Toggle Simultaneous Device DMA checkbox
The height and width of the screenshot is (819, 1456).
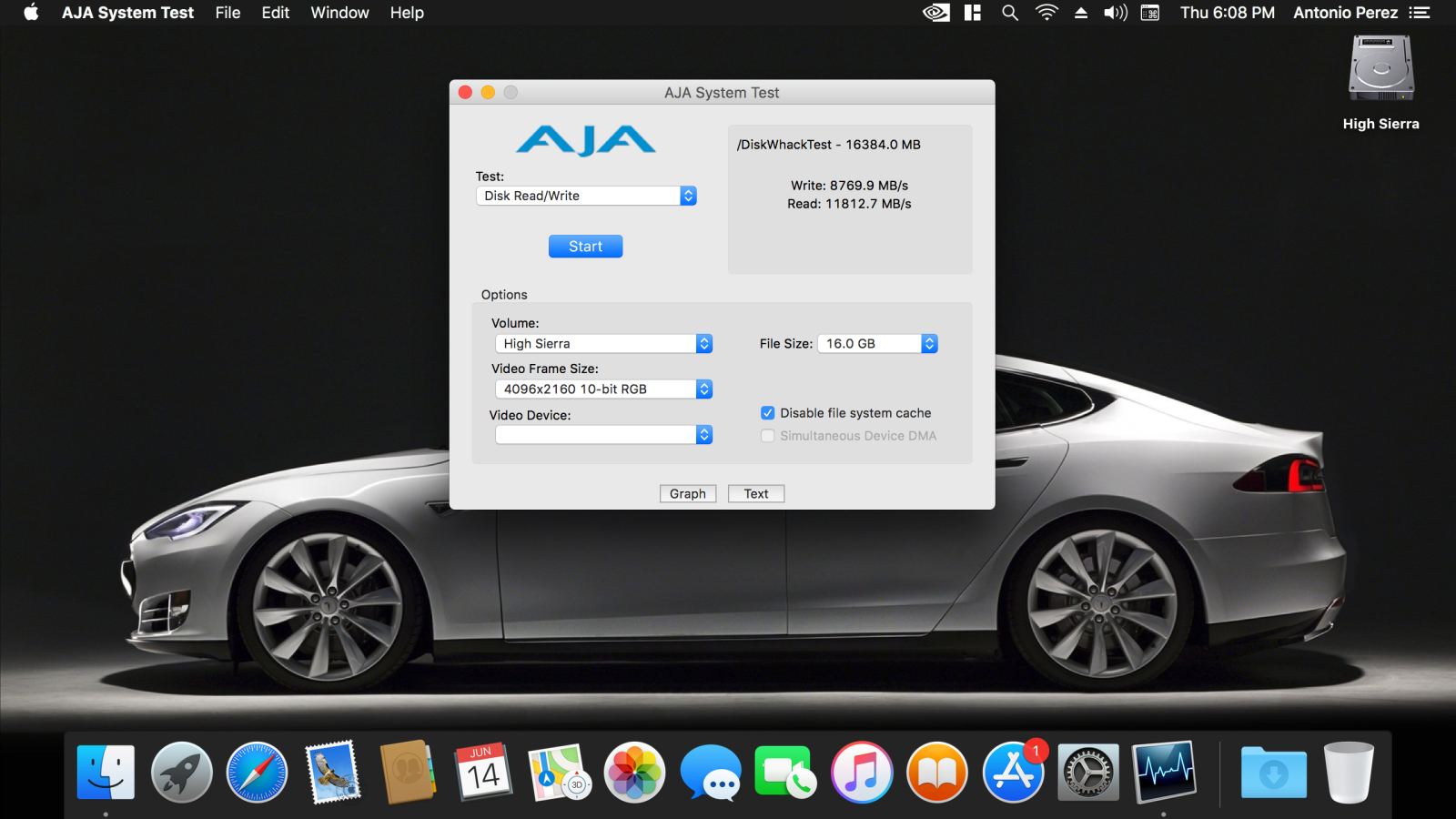point(768,436)
